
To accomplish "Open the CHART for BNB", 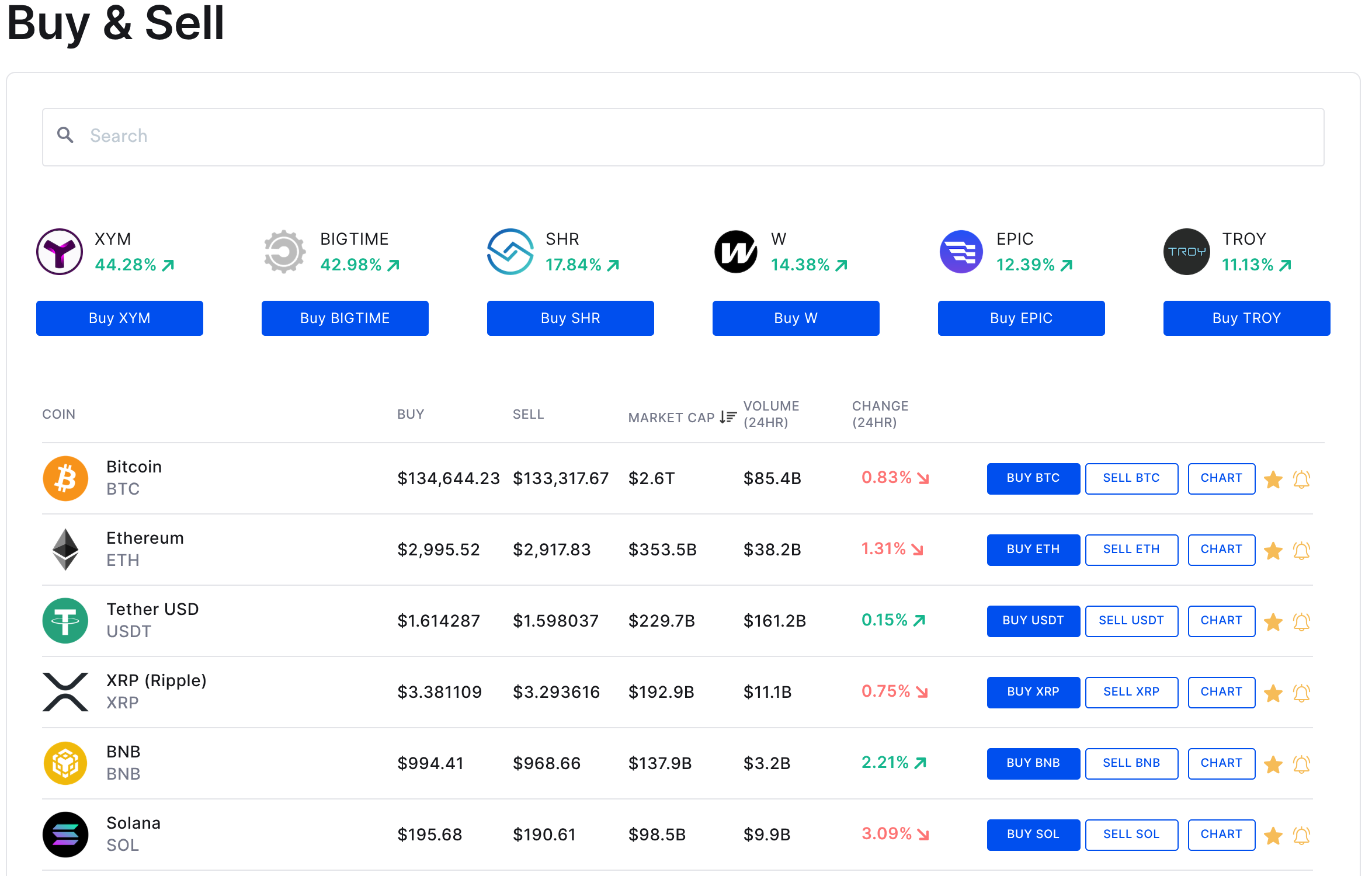I will click(x=1221, y=763).
